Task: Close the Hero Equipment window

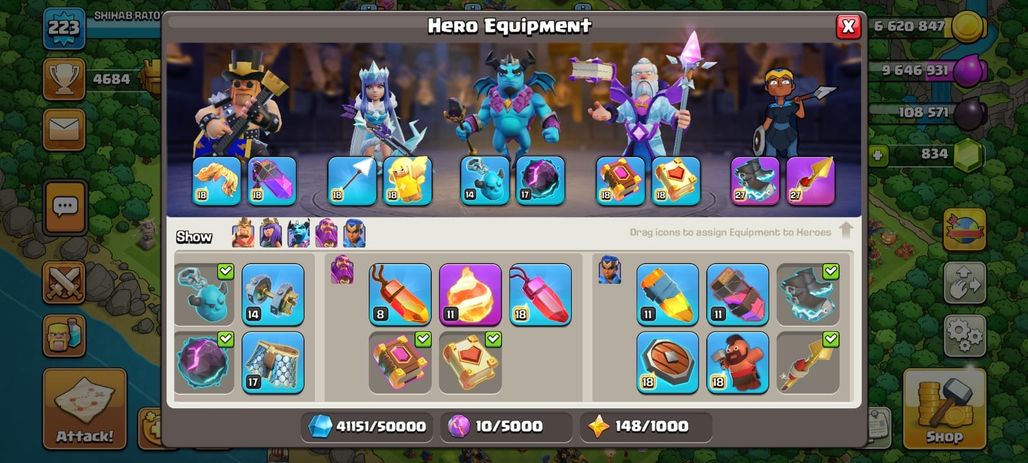Action: coord(848,26)
